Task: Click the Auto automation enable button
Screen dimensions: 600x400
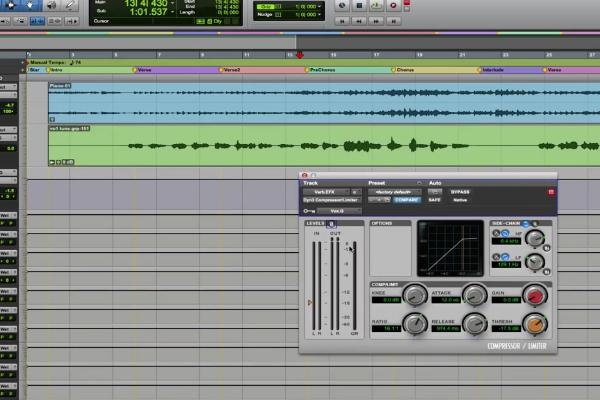Action: pyautogui.click(x=434, y=191)
